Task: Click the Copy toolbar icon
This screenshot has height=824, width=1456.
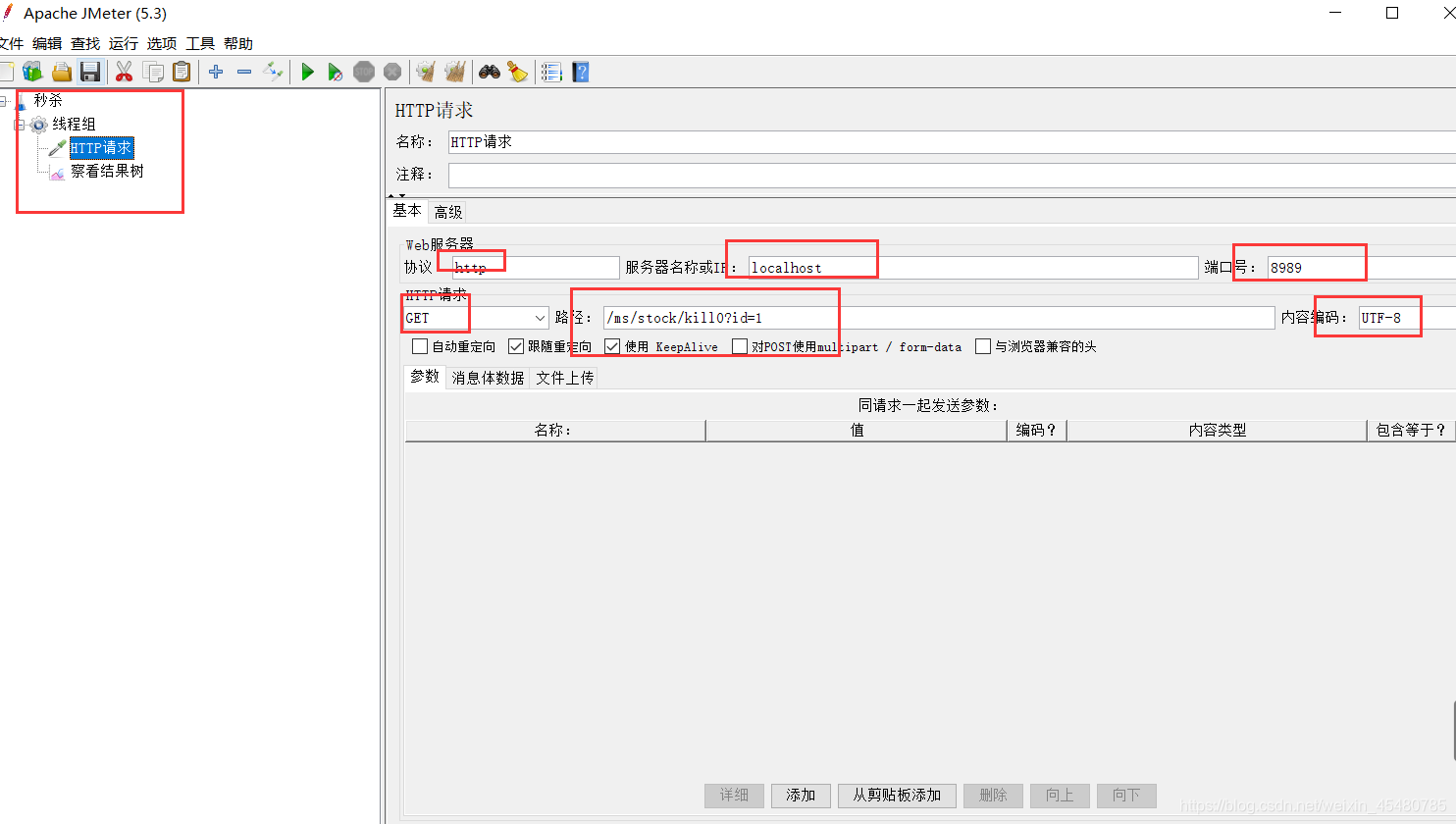Action: click(153, 72)
